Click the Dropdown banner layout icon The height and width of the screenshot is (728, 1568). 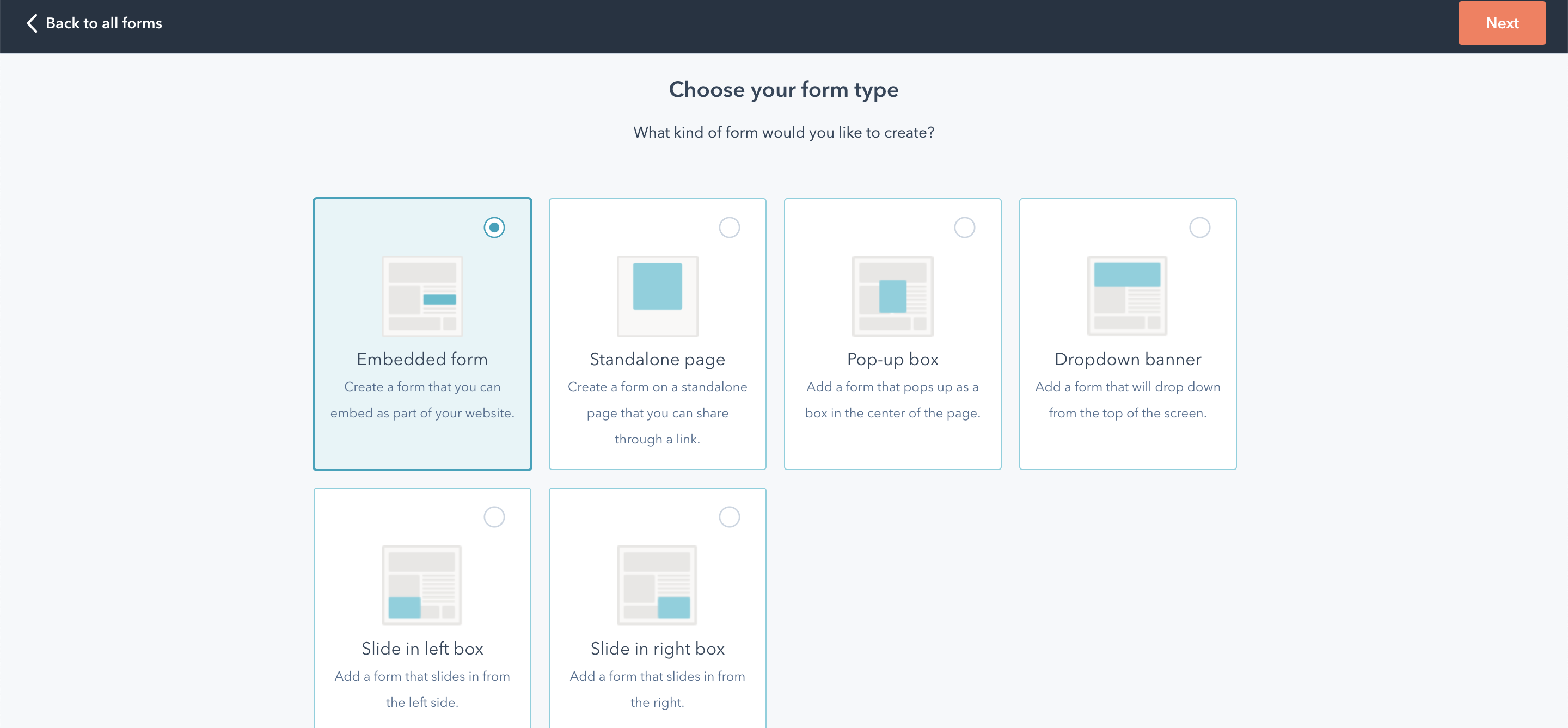coord(1128,295)
